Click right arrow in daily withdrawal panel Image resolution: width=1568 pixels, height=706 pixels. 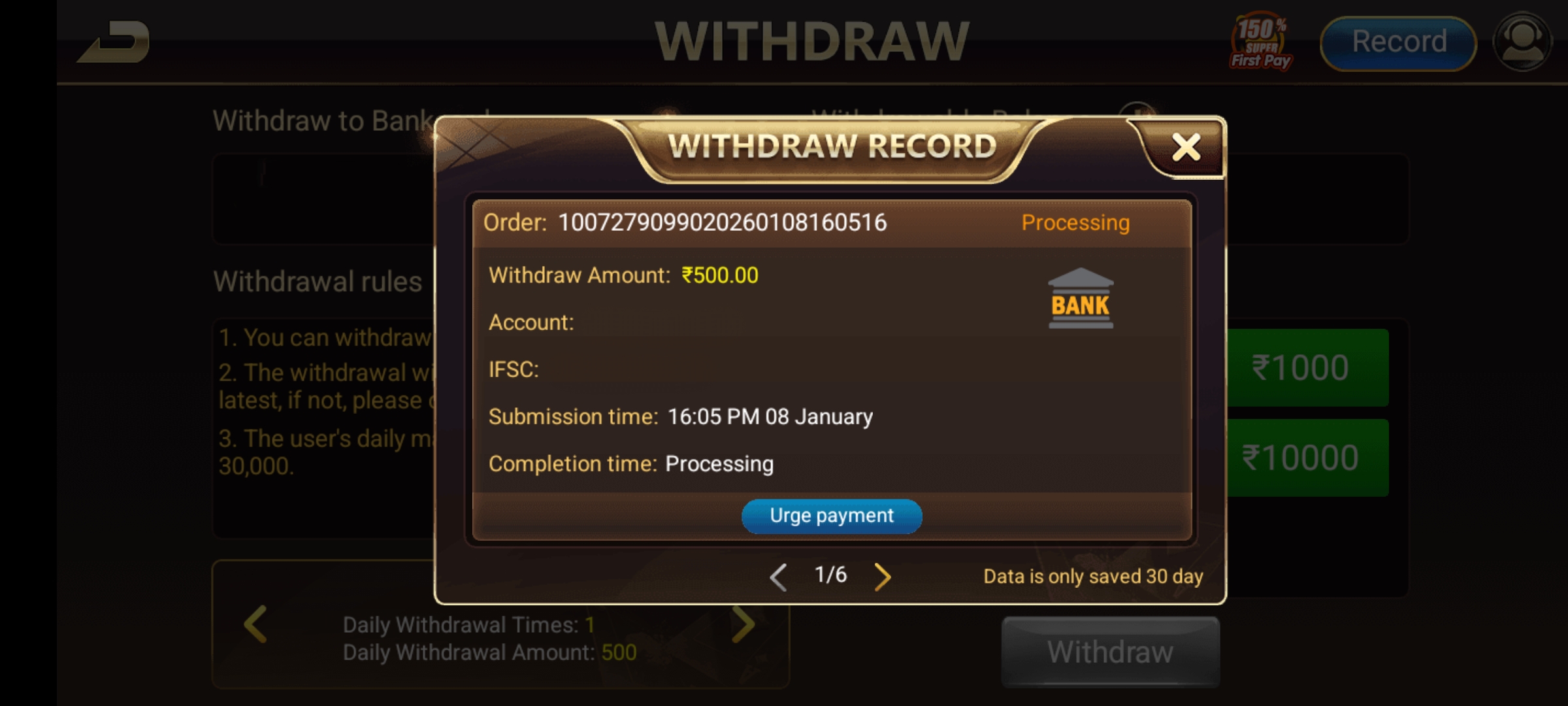[743, 624]
